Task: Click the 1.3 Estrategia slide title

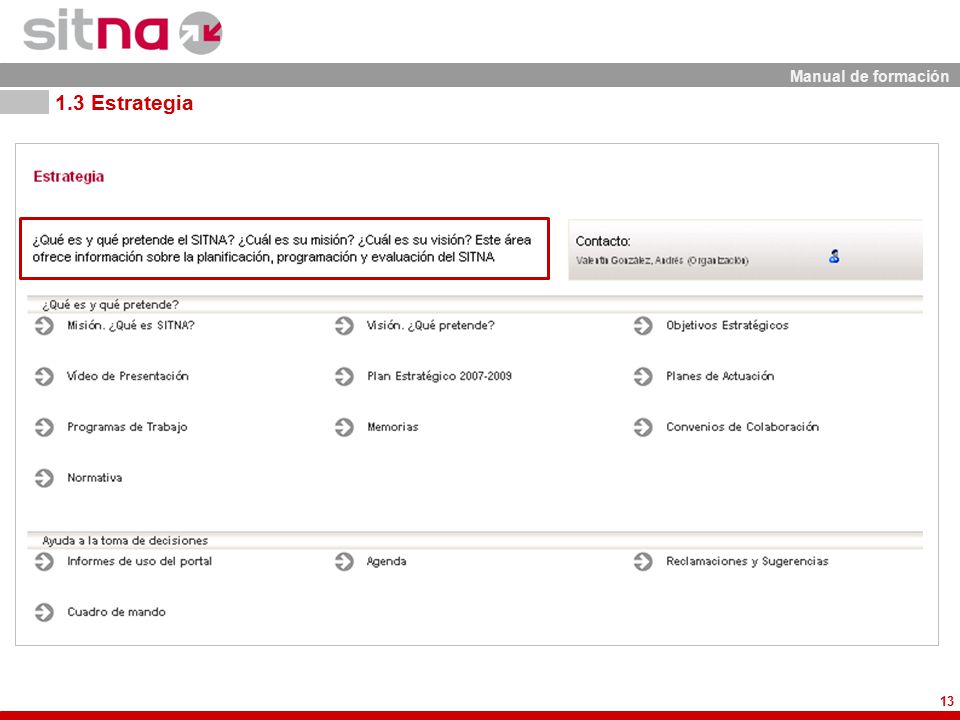Action: tap(124, 103)
